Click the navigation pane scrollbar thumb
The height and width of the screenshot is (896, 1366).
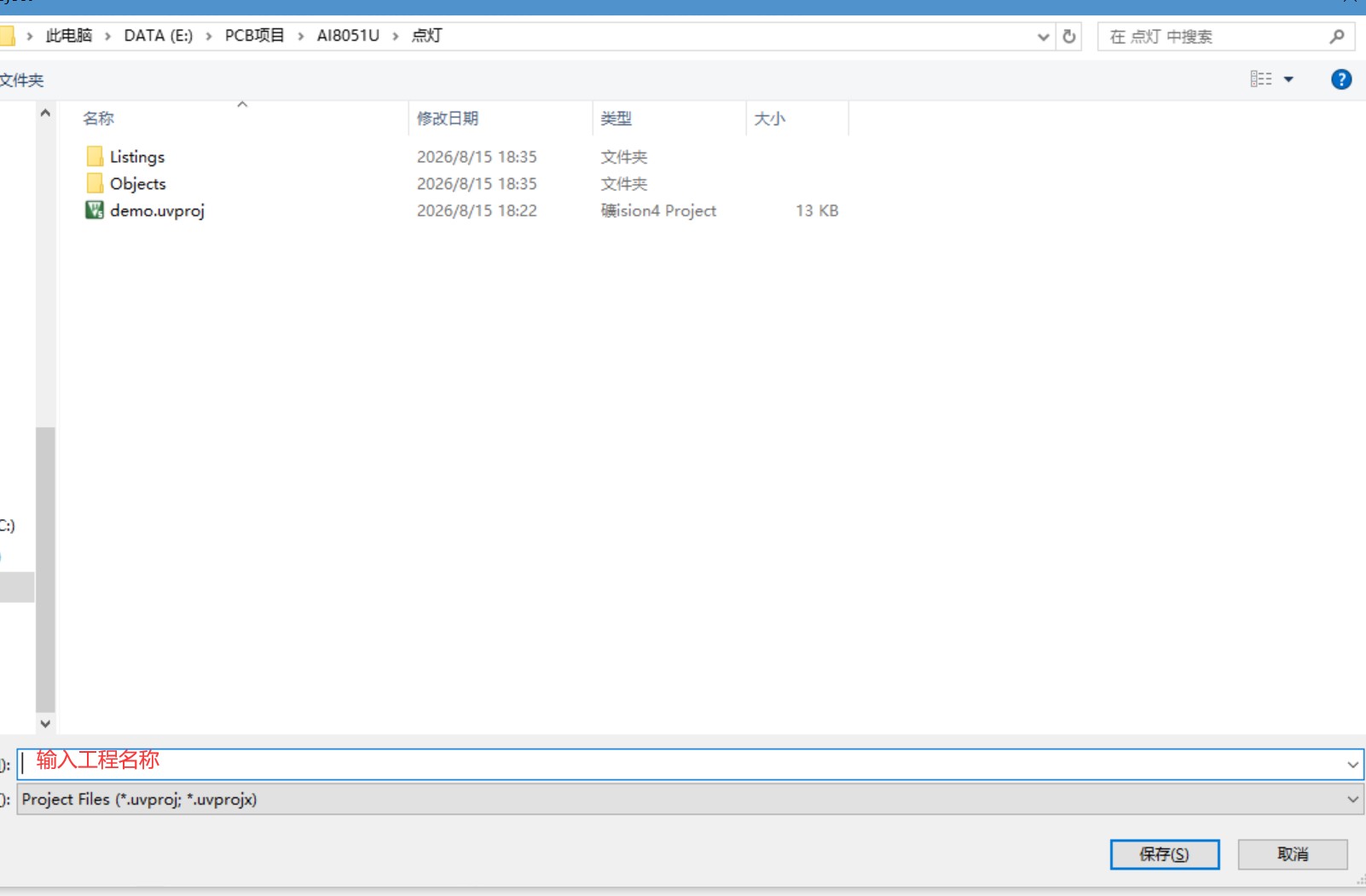(x=45, y=569)
